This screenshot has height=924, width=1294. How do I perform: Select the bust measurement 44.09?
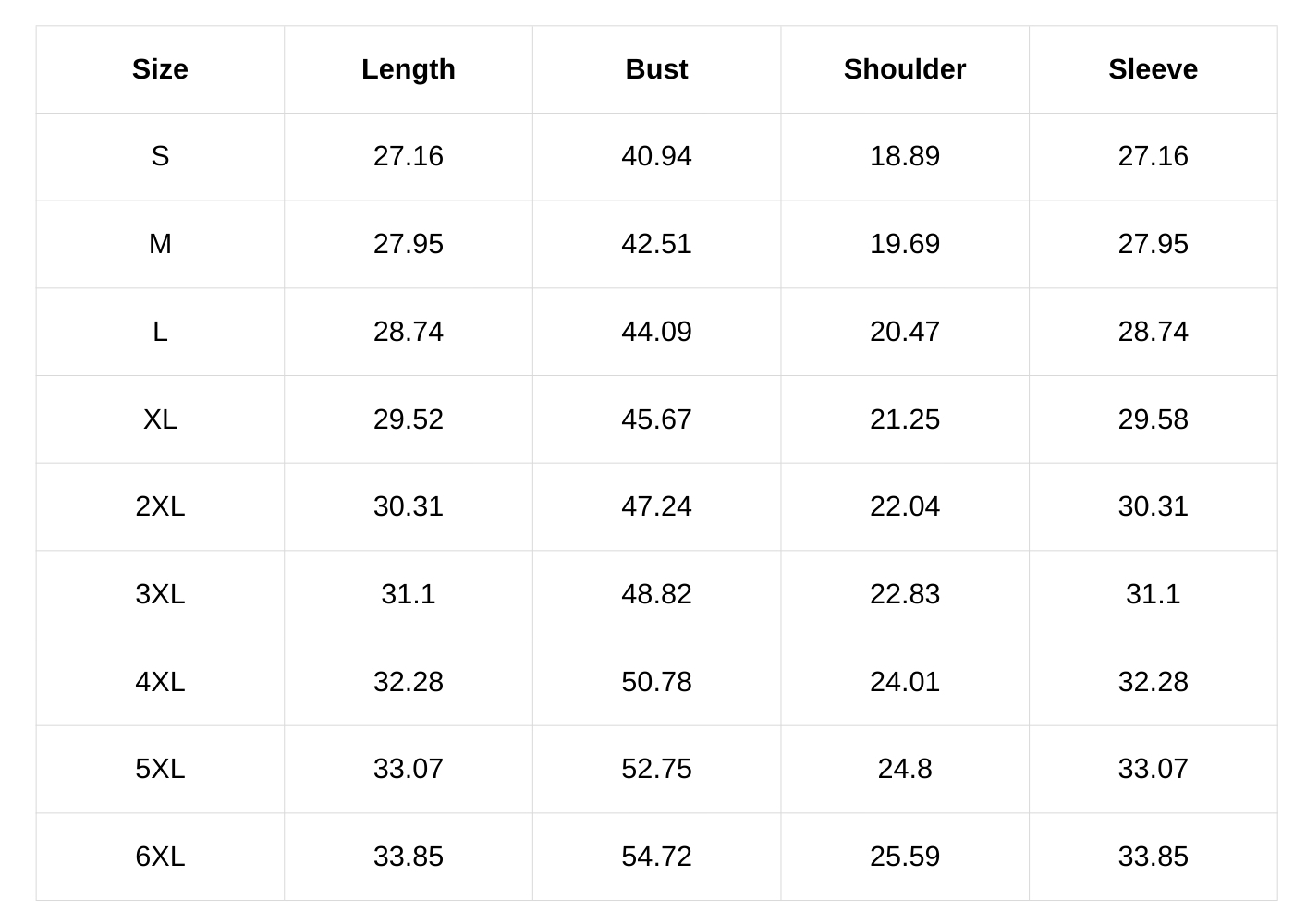656,332
